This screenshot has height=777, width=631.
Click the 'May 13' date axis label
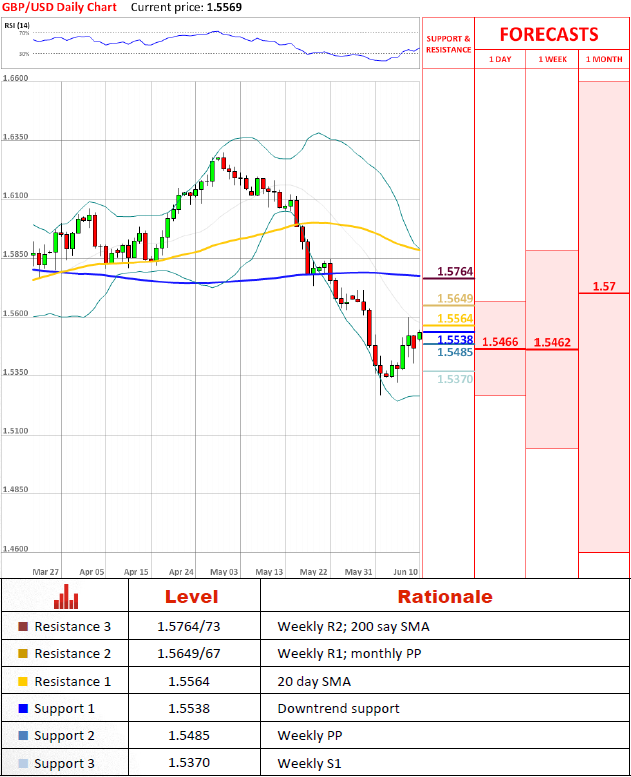click(269, 571)
